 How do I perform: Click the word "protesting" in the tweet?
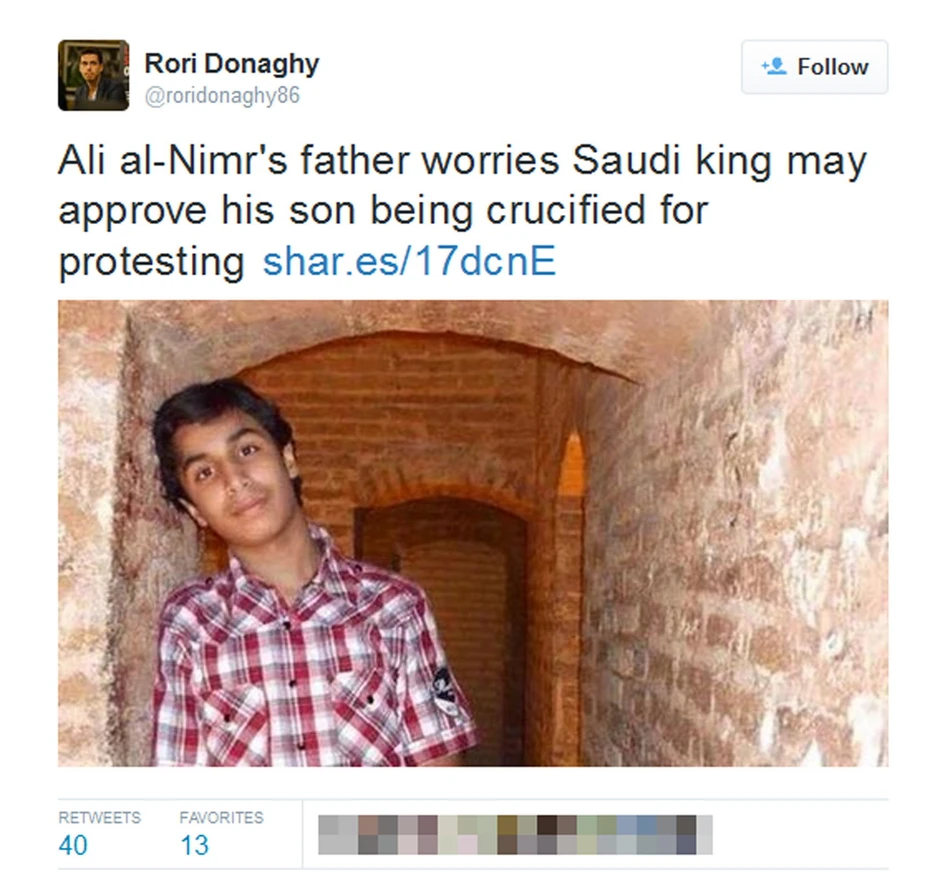point(151,261)
